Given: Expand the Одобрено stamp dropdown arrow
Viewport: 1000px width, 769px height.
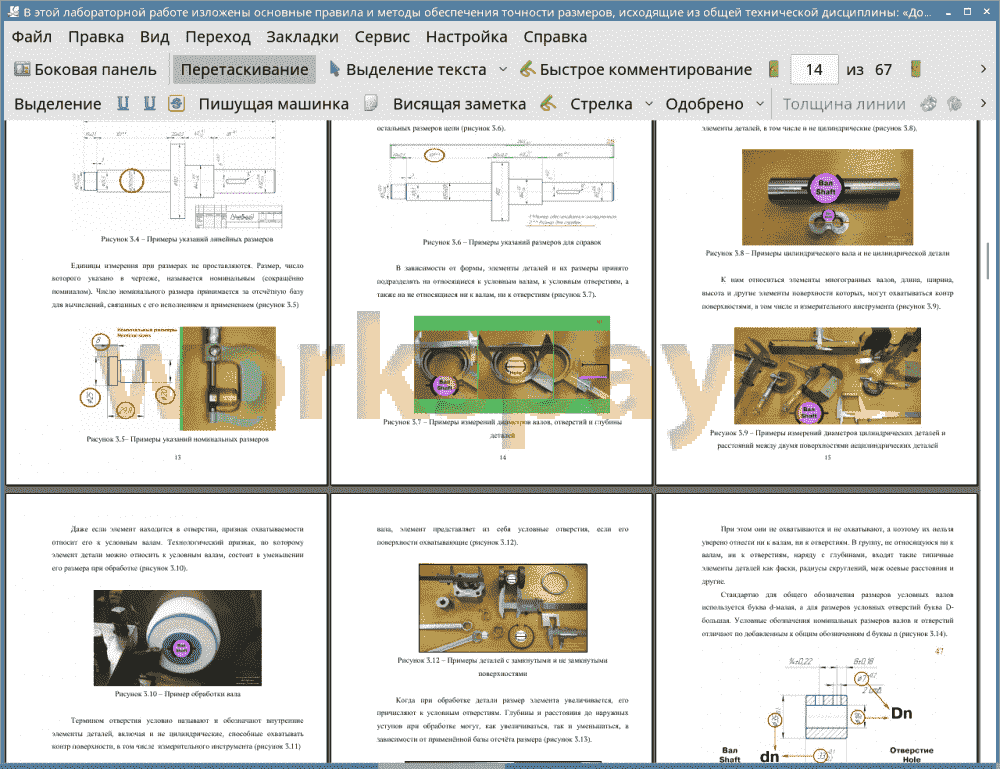Looking at the screenshot, I should (x=760, y=104).
